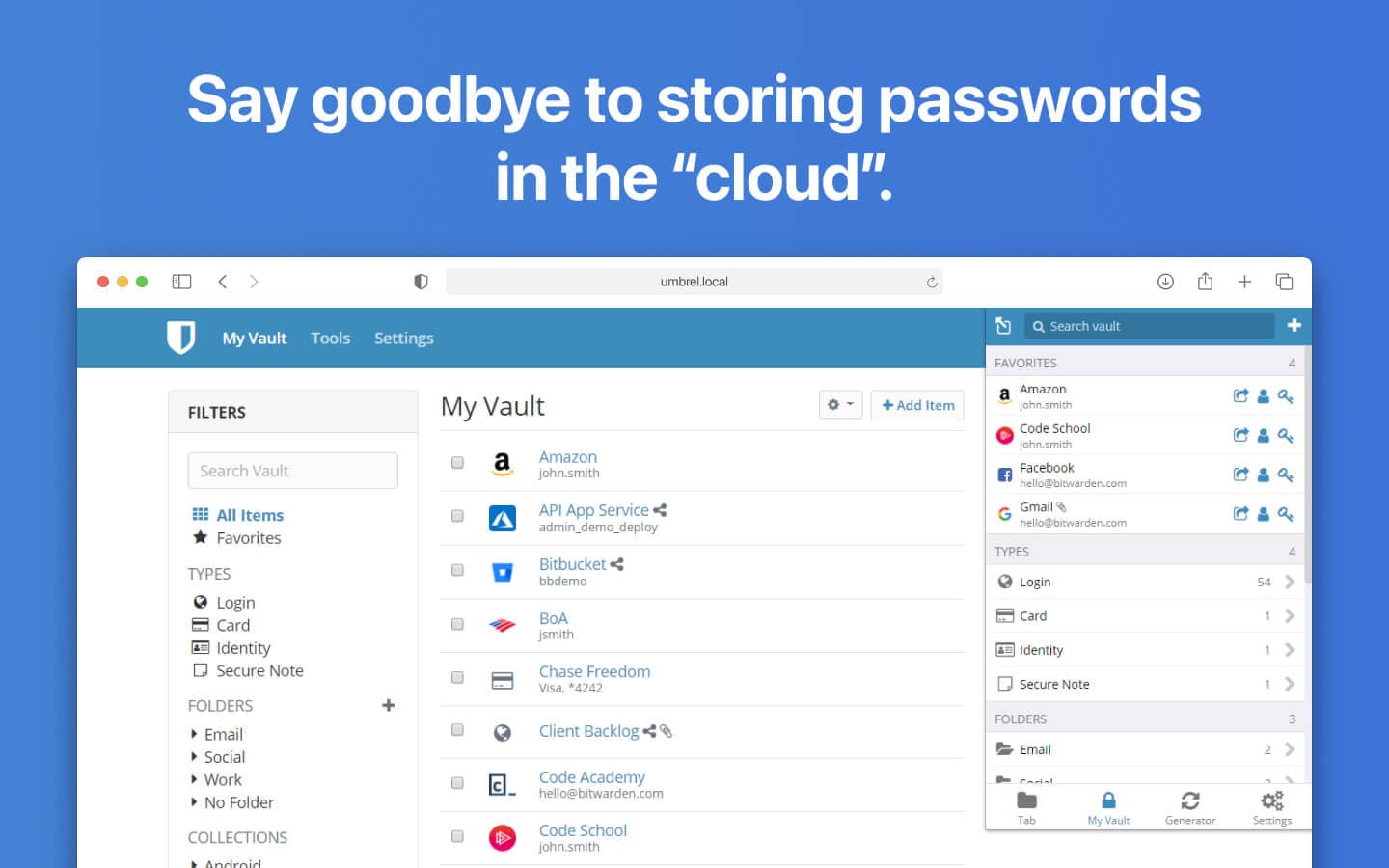Open Tools in top navigation
1389x868 pixels.
(x=330, y=339)
